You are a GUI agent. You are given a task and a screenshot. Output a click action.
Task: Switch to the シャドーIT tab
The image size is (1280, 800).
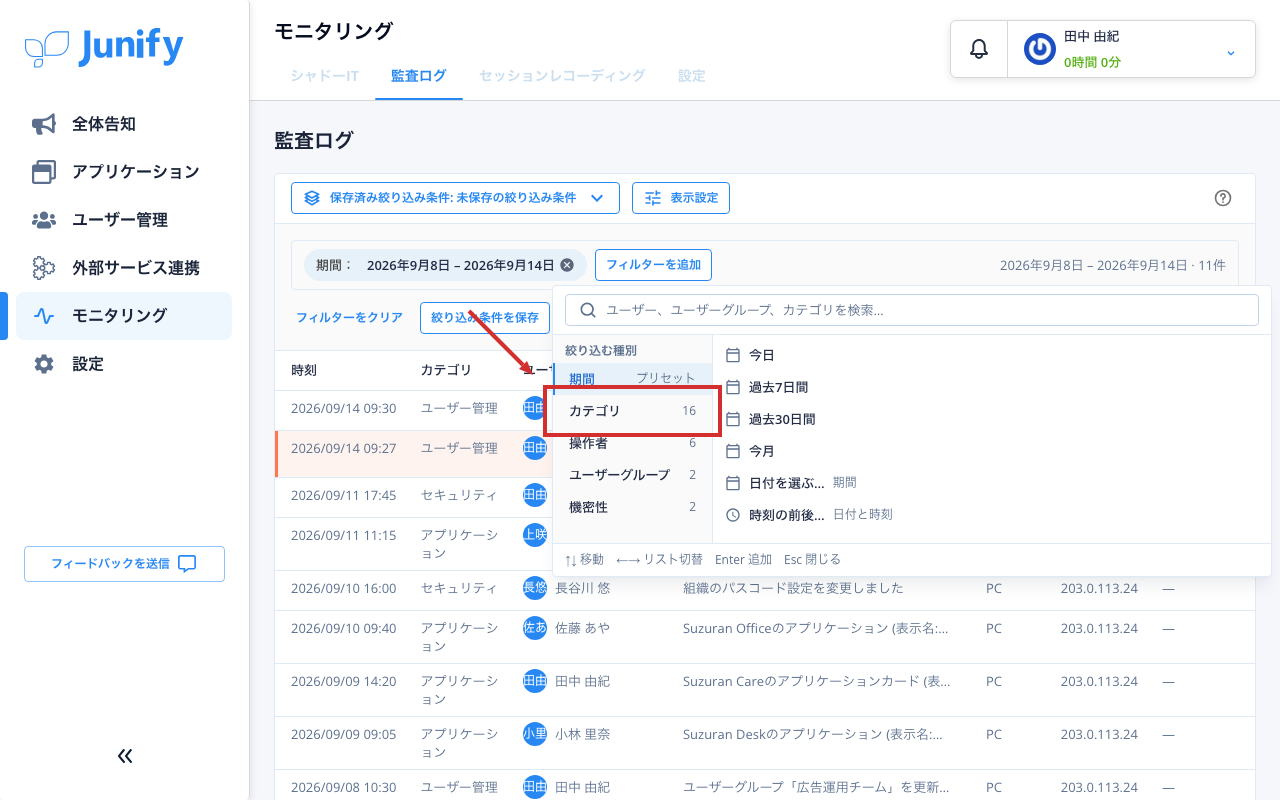point(325,75)
